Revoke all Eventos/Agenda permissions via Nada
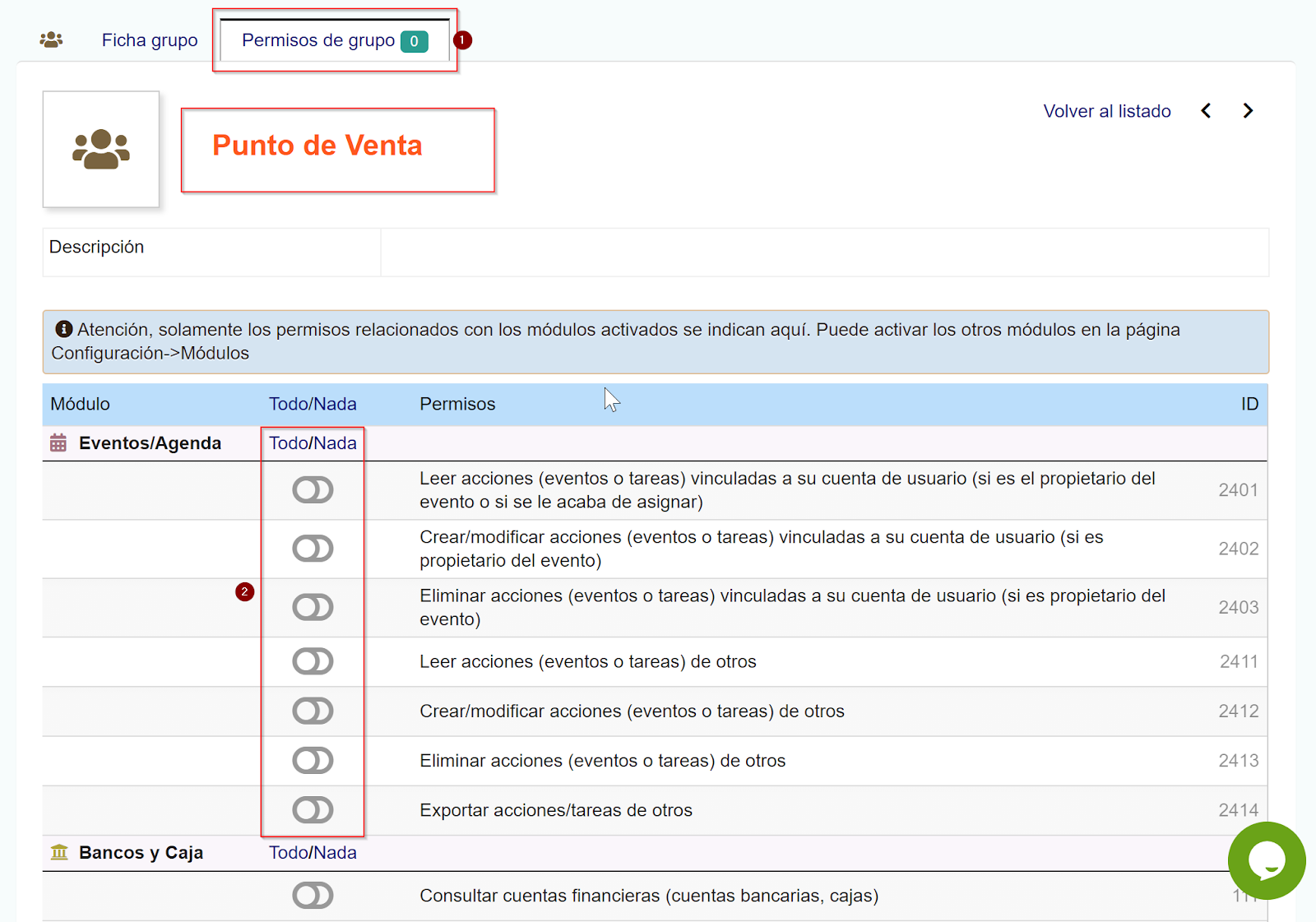 [x=334, y=443]
